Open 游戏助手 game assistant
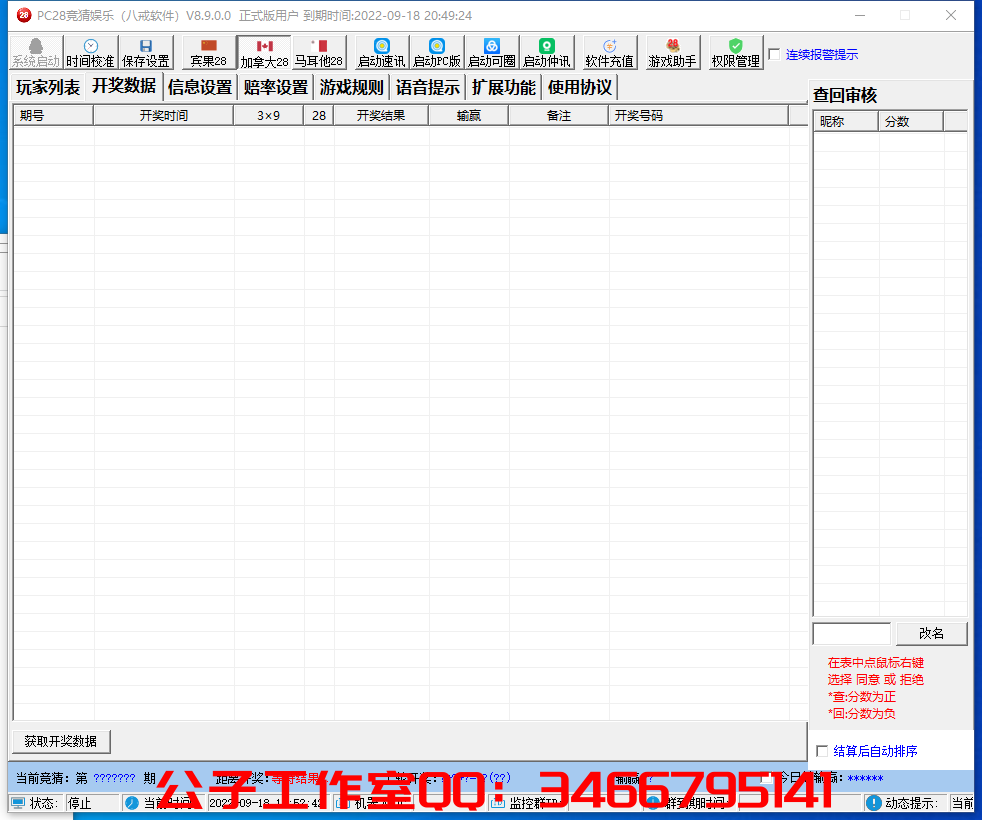 pos(673,53)
